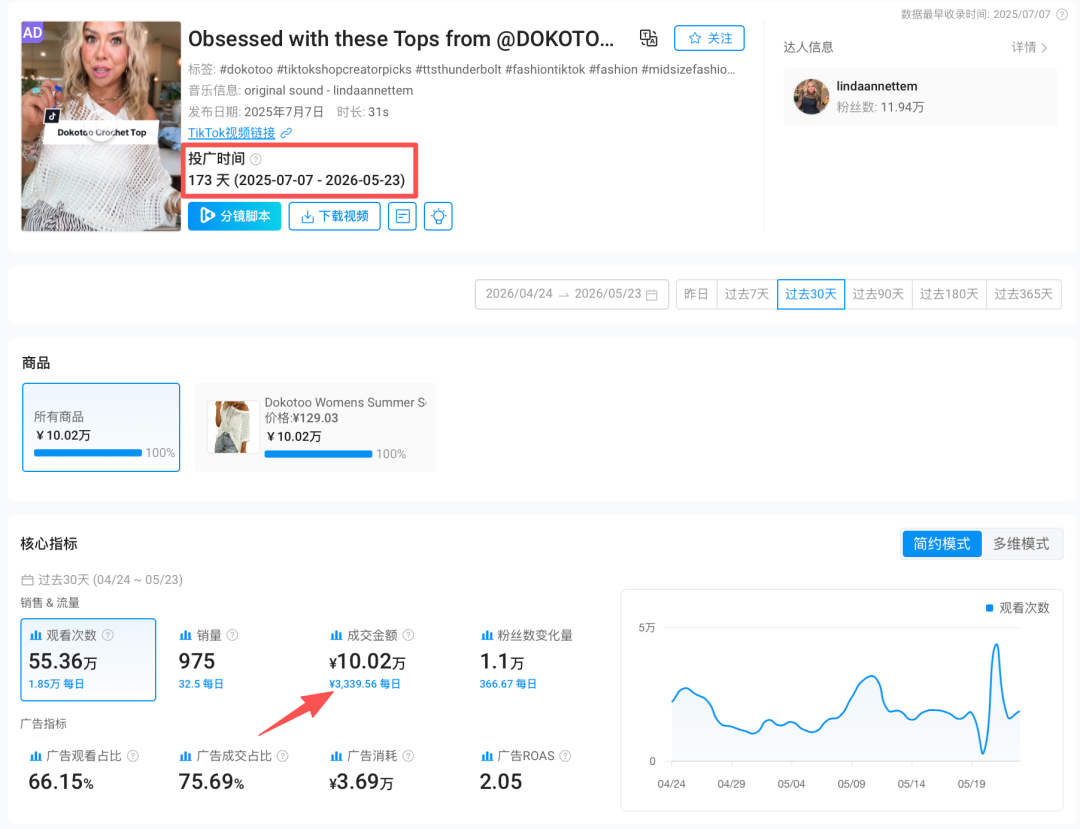
Task: Click the 标签 hashtag line #dokotoo
Action: 461,70
